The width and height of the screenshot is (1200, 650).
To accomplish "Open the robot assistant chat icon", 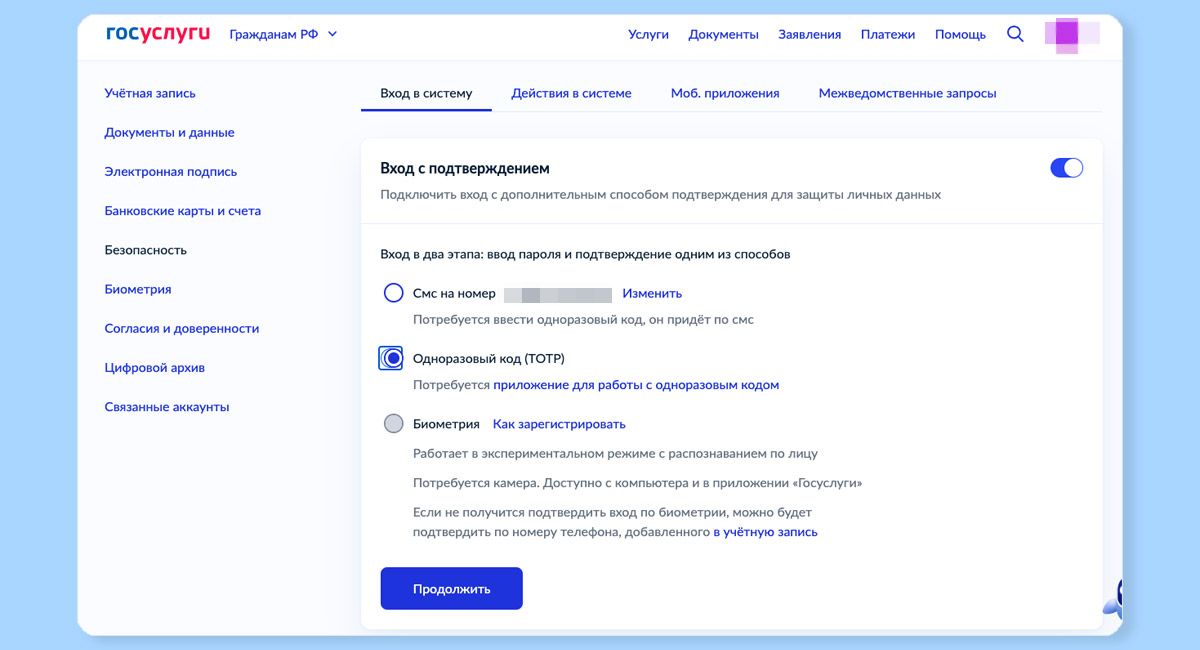I will click(1113, 598).
